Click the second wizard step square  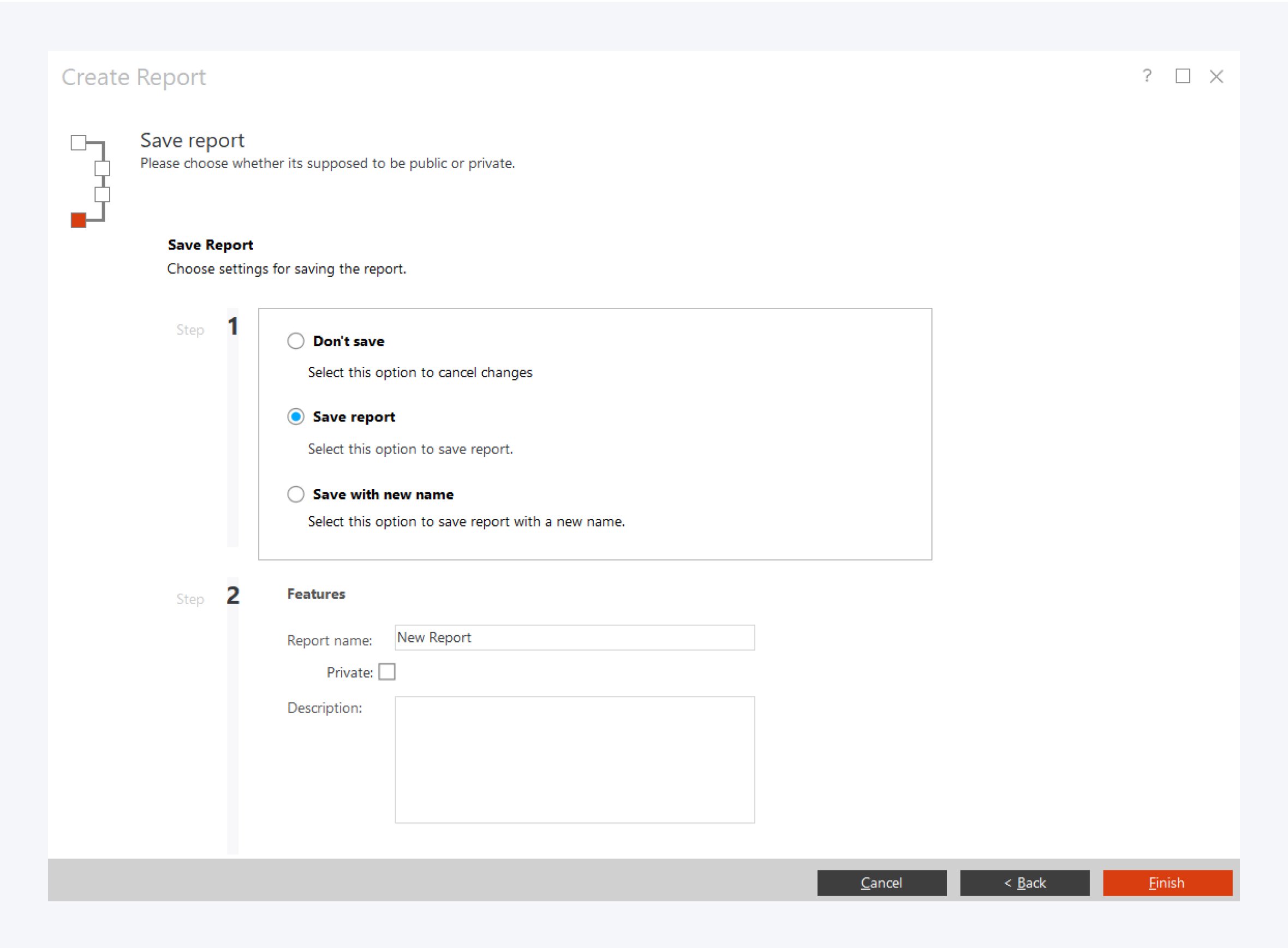click(x=102, y=168)
